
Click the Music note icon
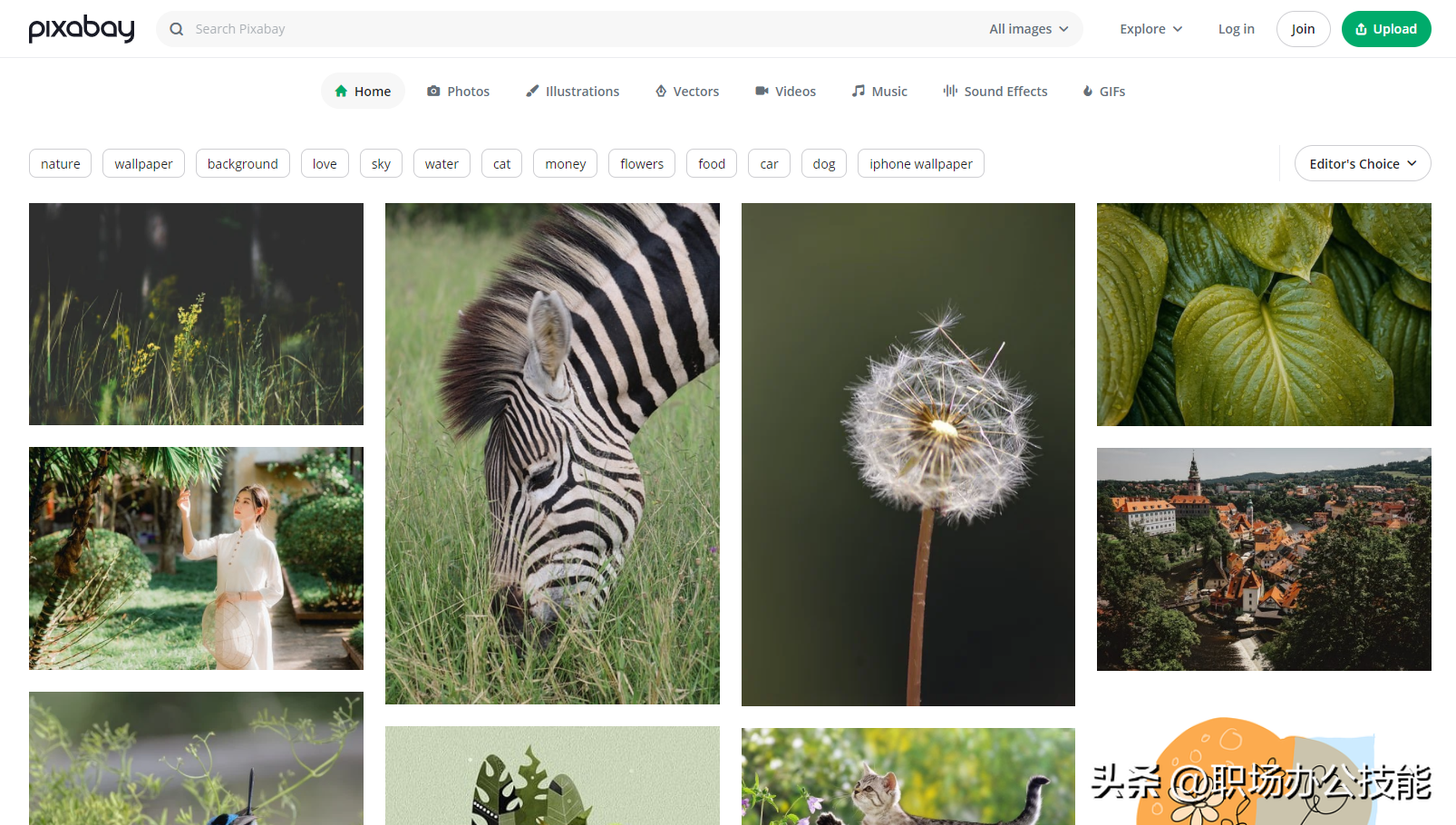pos(858,91)
